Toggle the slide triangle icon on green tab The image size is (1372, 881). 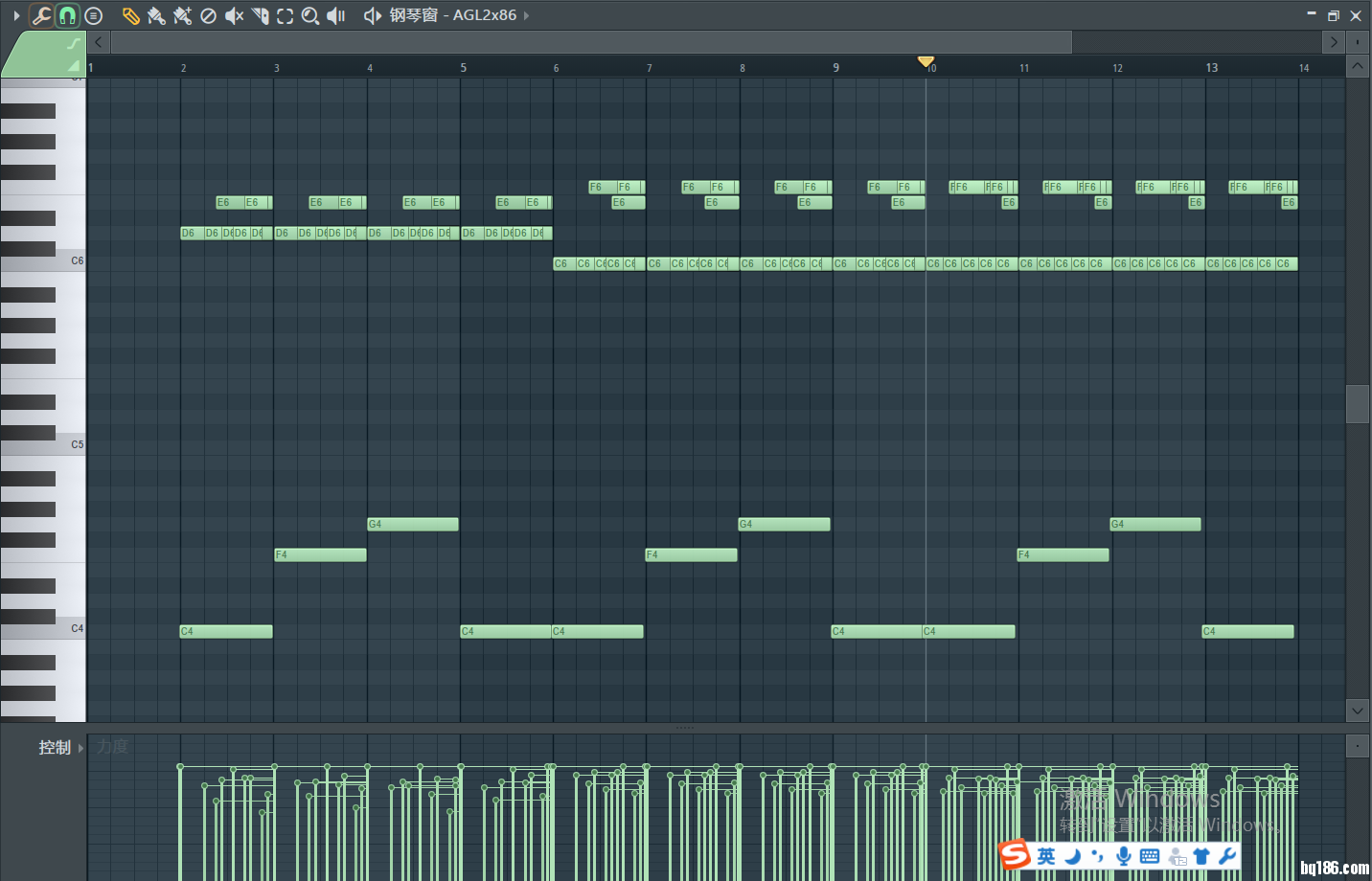coord(73,66)
